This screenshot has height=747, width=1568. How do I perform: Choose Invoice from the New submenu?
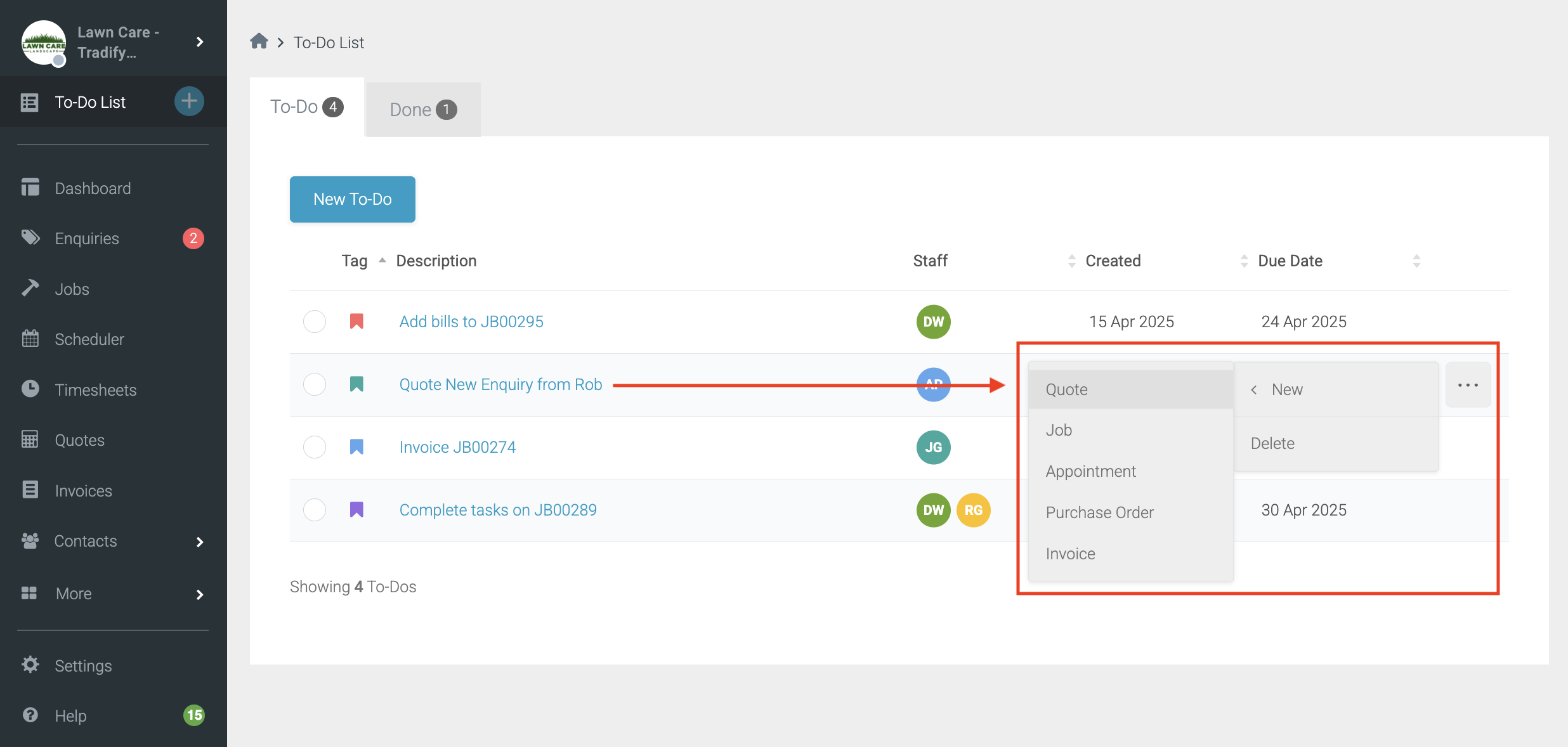pyautogui.click(x=1131, y=554)
